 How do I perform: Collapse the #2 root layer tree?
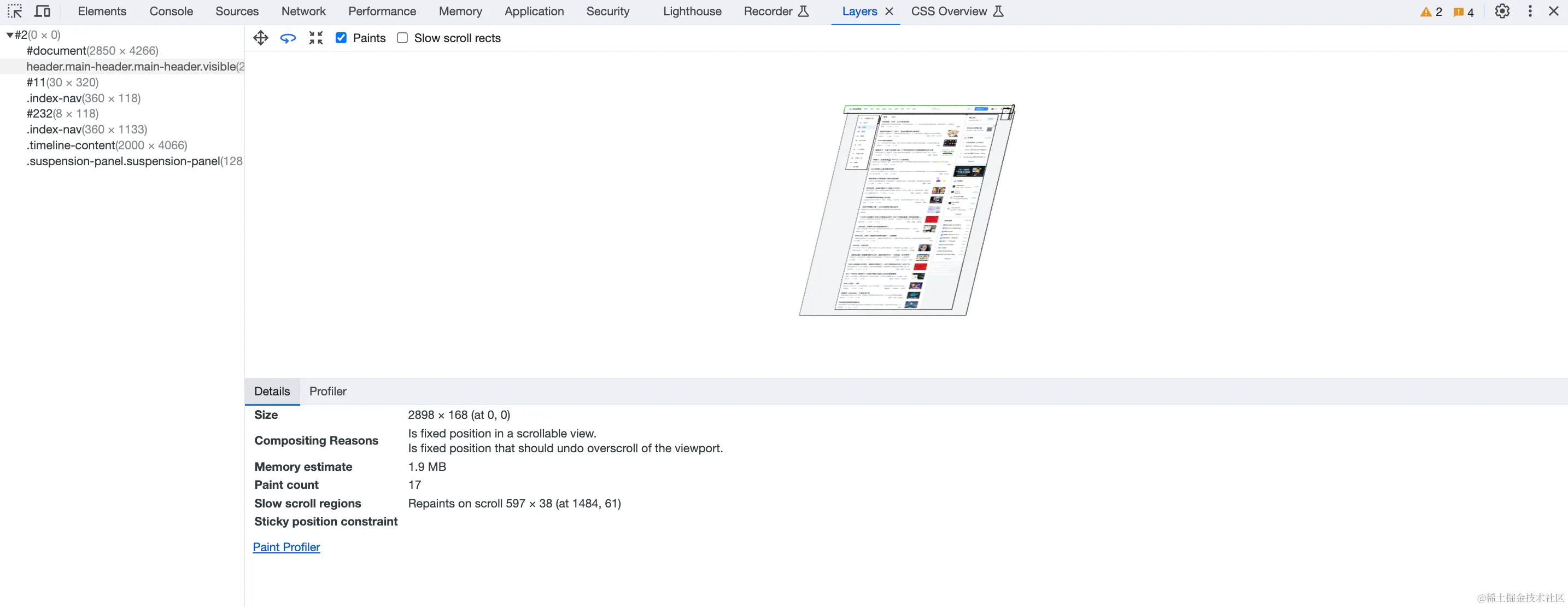pos(10,34)
